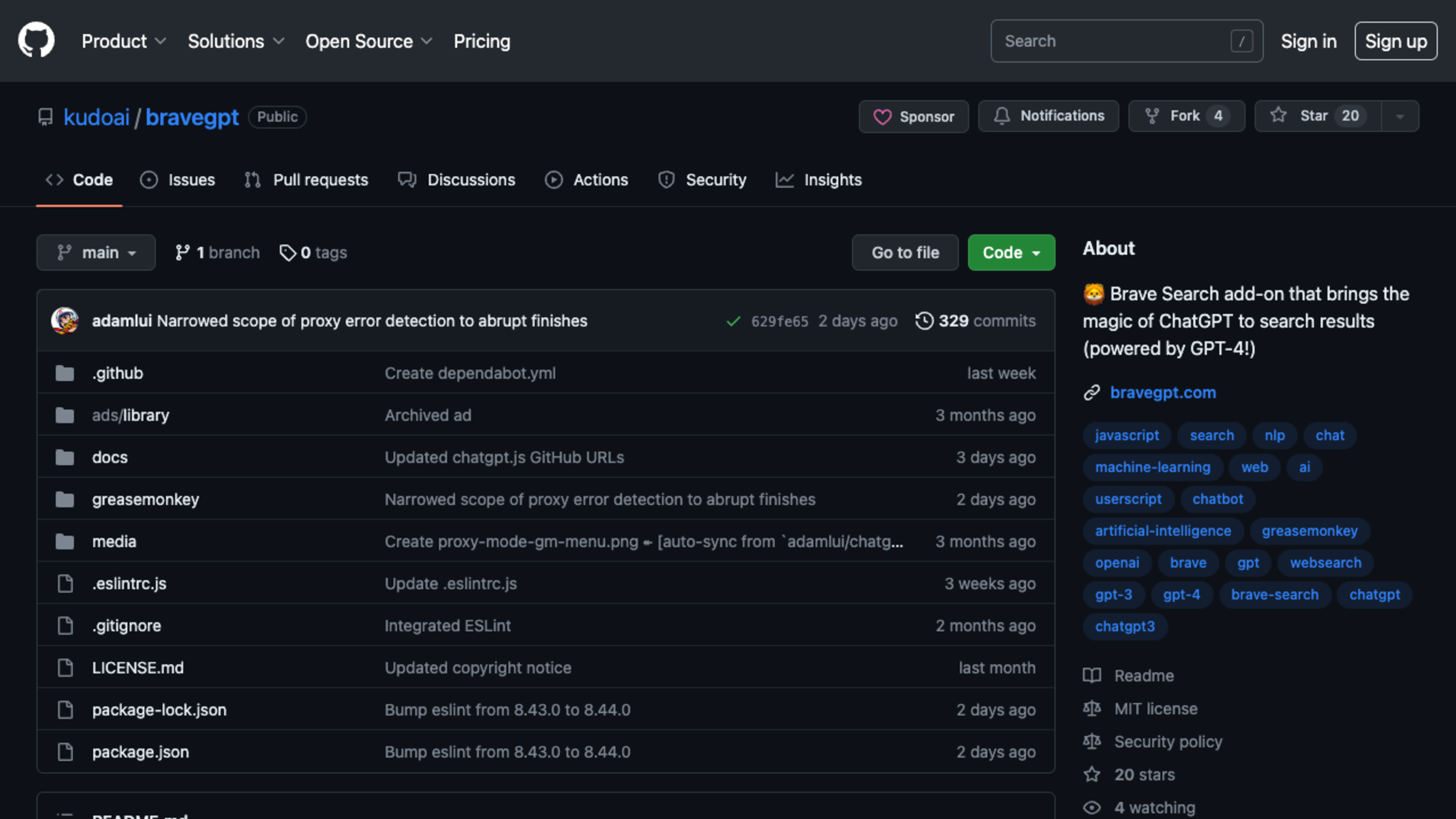The height and width of the screenshot is (819, 1456).
Task: Click the media folder icon
Action: pyautogui.click(x=65, y=541)
